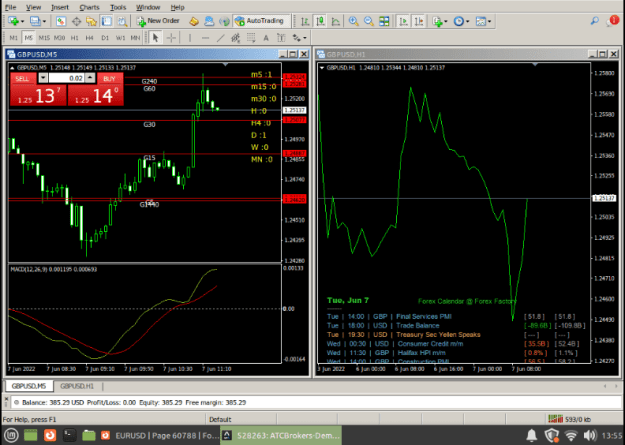Image resolution: width=625 pixels, height=445 pixels.
Task: Open the Templates dropdown
Action: (x=483, y=21)
